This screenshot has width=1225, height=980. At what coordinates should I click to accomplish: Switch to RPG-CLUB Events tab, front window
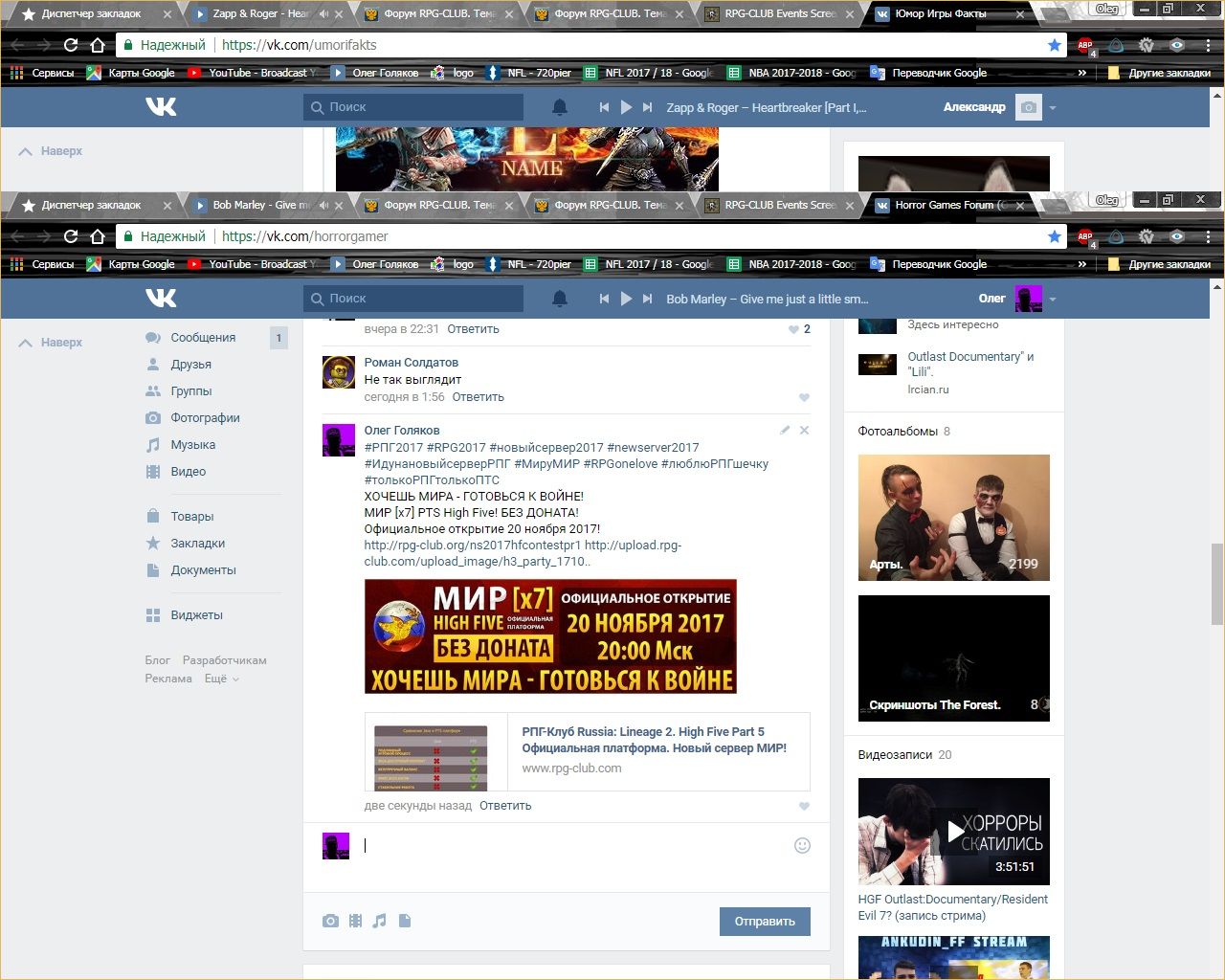coord(779,205)
